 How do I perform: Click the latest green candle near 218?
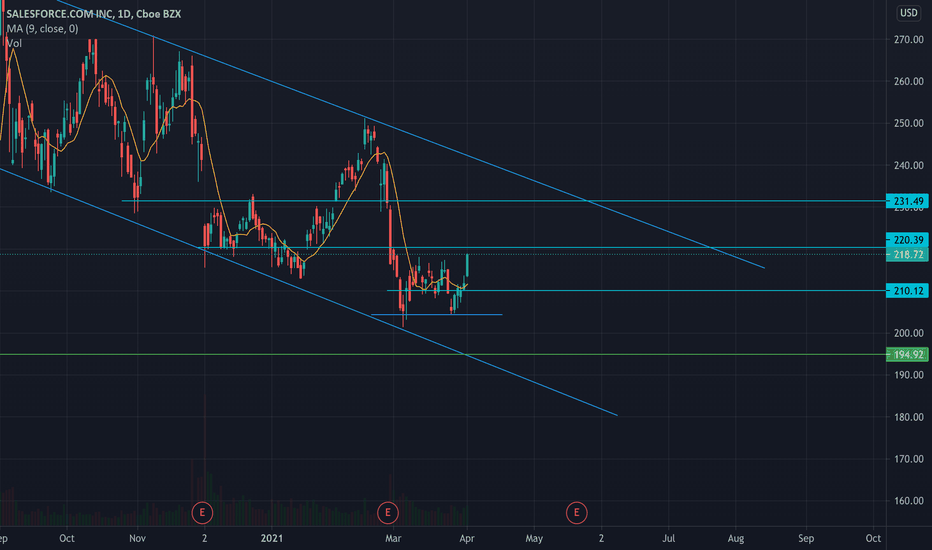[x=467, y=265]
